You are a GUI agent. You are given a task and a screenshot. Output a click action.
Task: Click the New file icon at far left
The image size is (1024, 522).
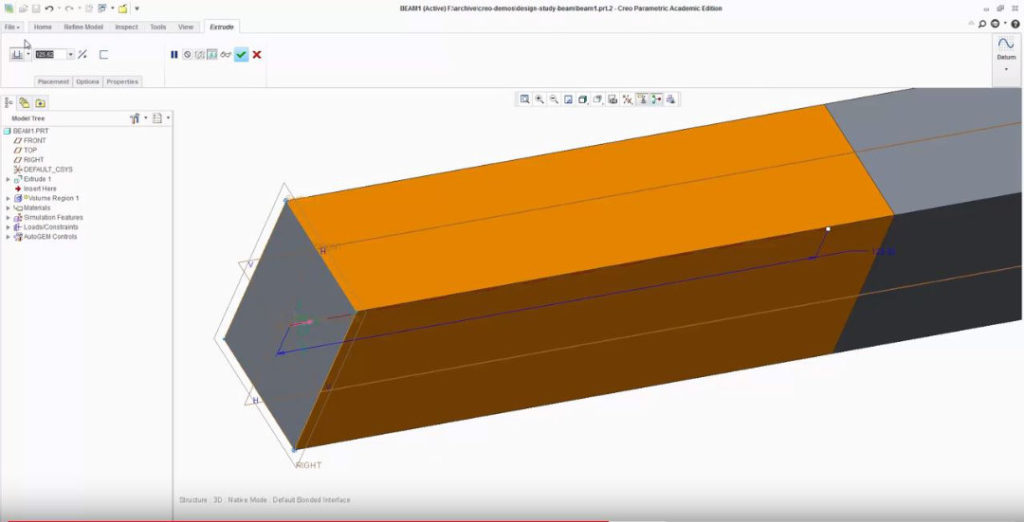8,8
